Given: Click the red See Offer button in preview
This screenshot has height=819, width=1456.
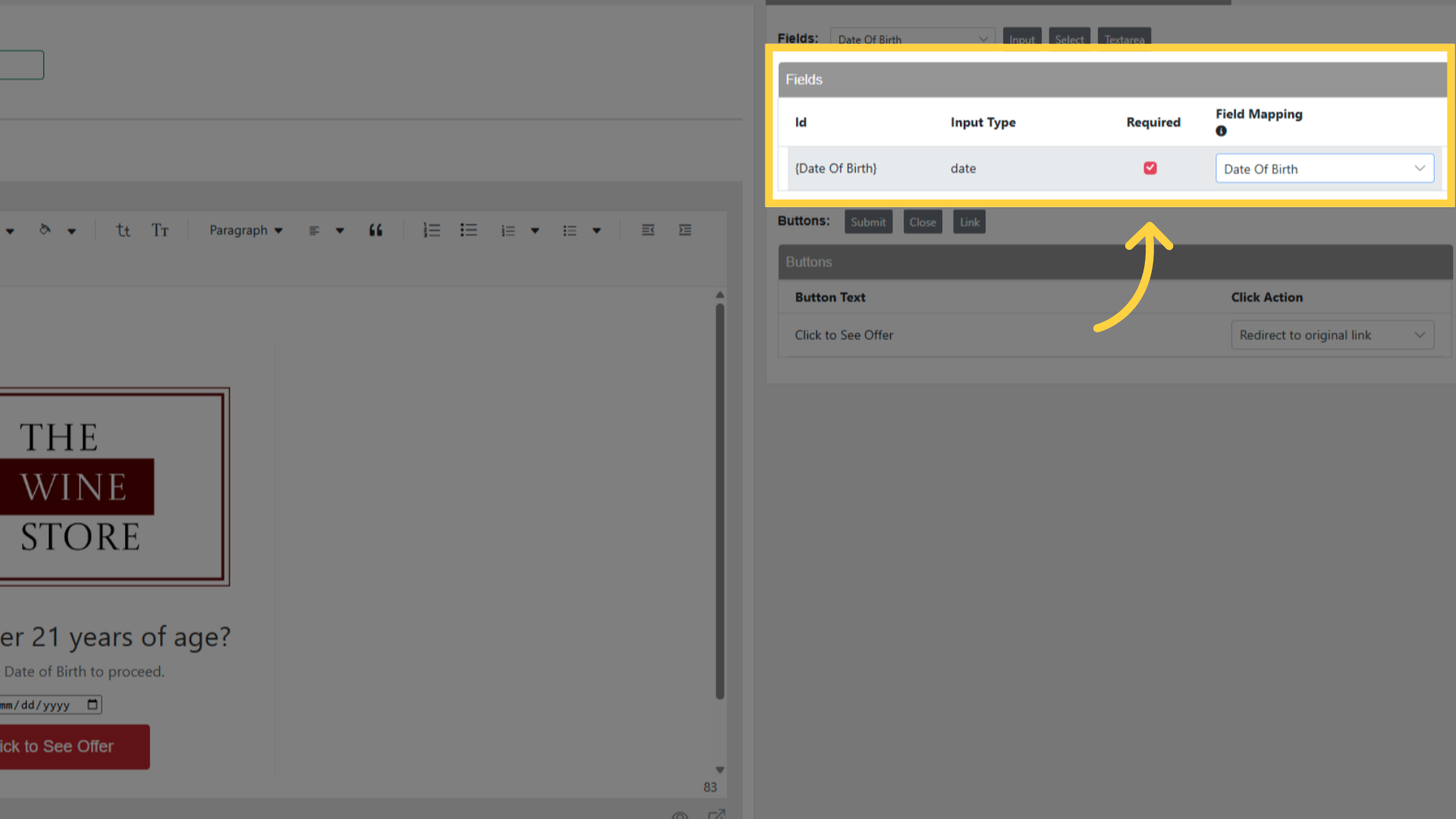Looking at the screenshot, I should 74,746.
